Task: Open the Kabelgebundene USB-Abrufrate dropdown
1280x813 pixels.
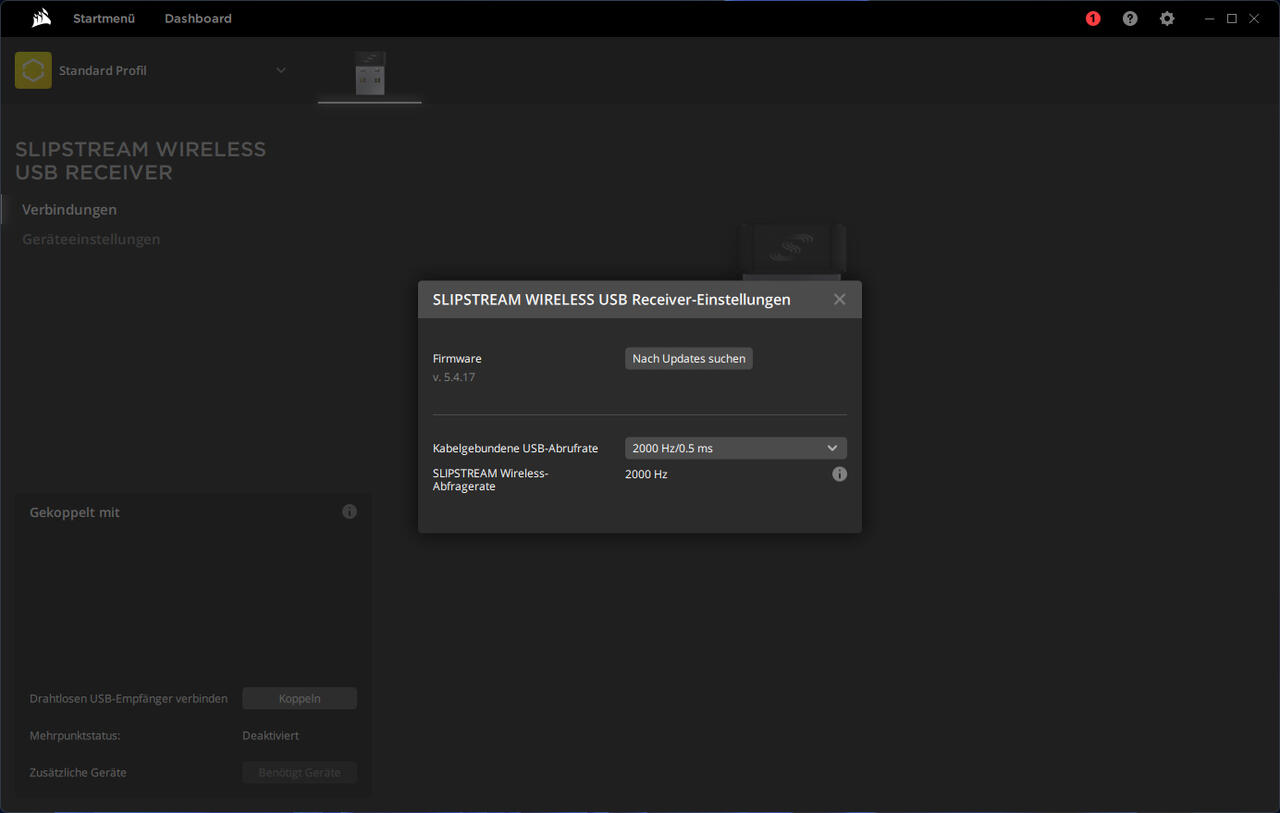Action: pyautogui.click(x=736, y=448)
